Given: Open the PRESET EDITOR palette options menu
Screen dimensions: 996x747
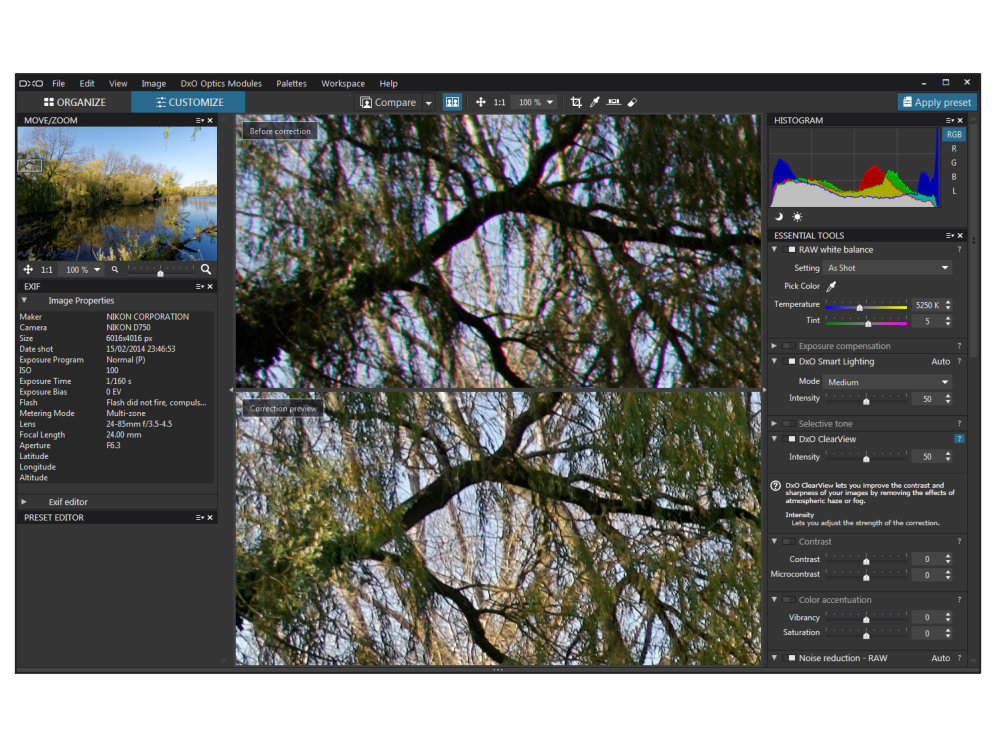Looking at the screenshot, I should pyautogui.click(x=199, y=518).
